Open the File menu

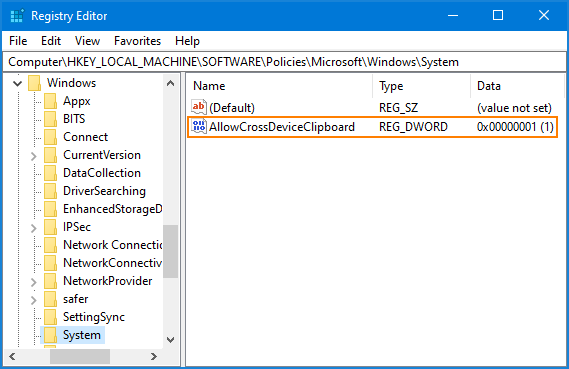coord(18,41)
